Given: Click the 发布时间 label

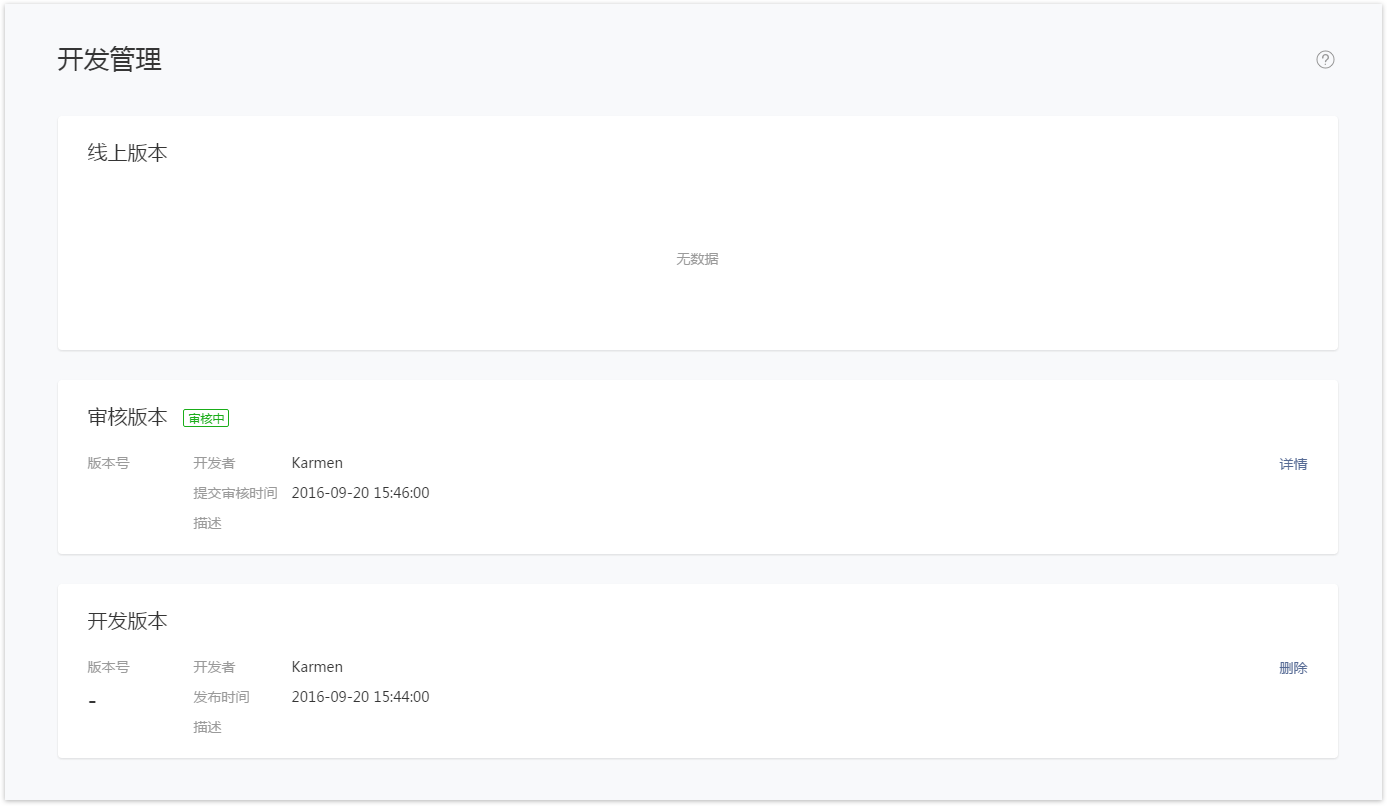Looking at the screenshot, I should pyautogui.click(x=221, y=697).
